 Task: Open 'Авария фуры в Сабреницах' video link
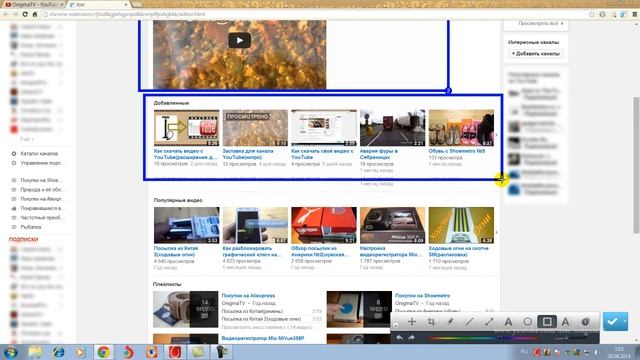pyautogui.click(x=378, y=154)
